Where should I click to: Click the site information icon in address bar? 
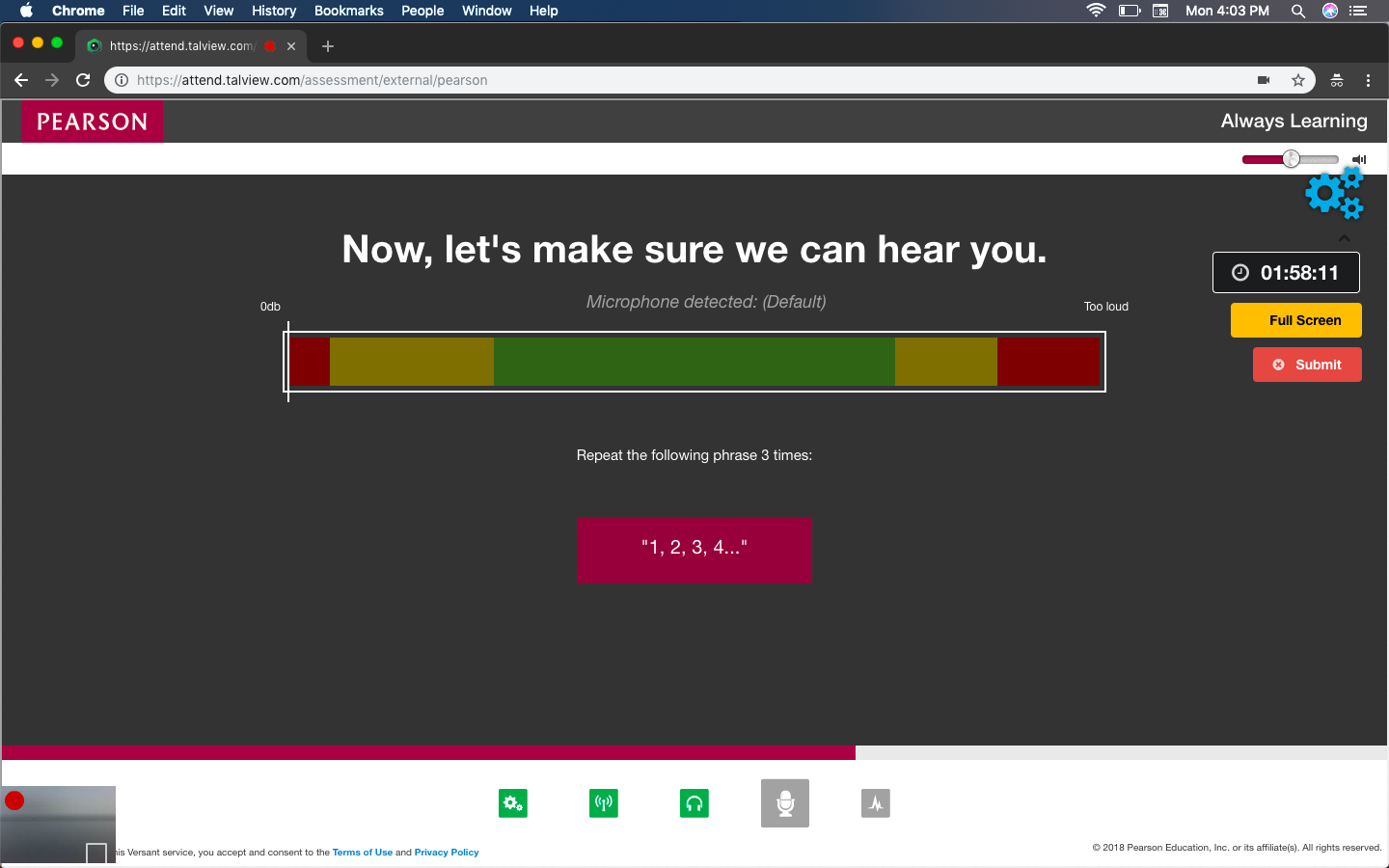122,80
